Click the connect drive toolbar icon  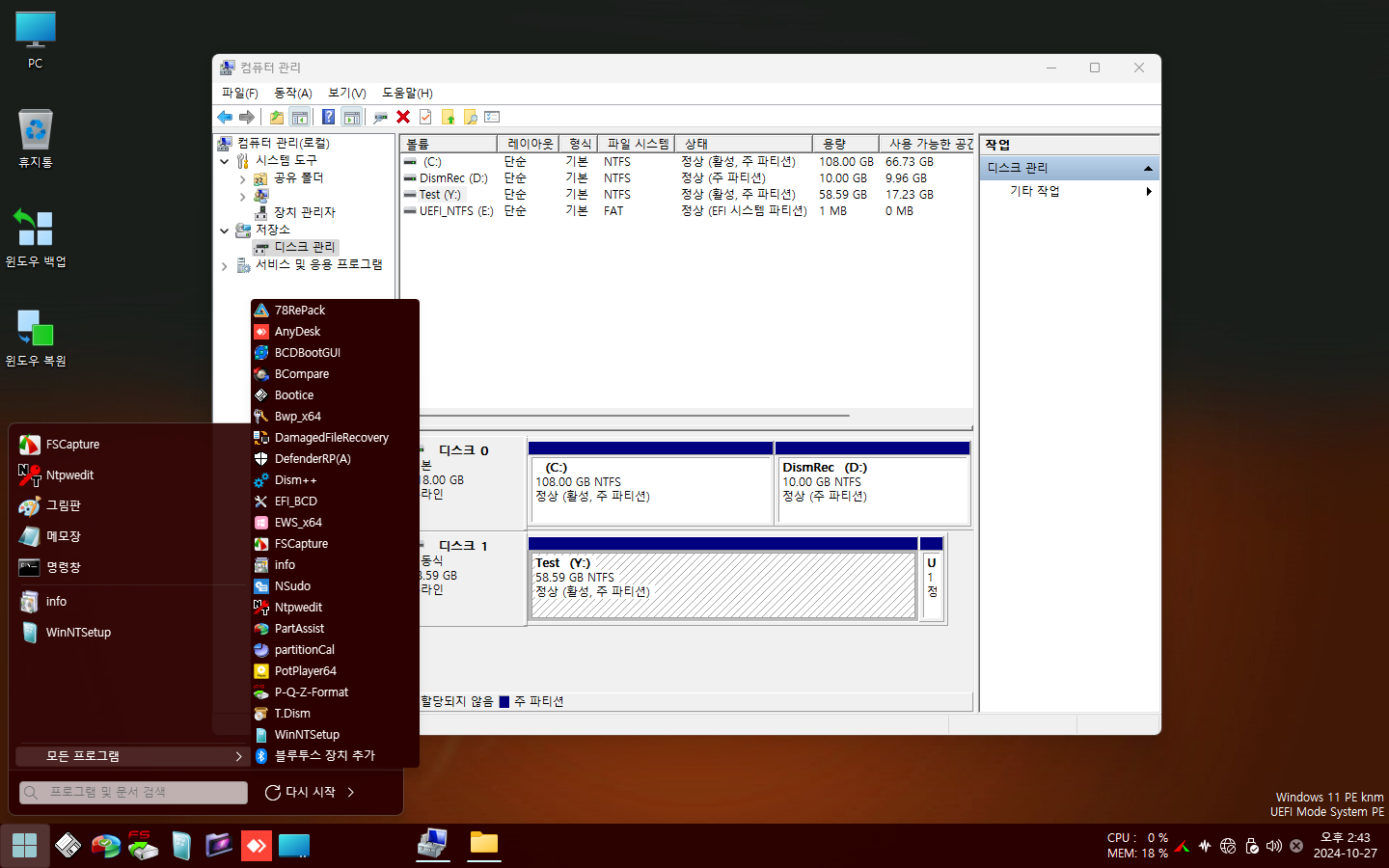(380, 117)
